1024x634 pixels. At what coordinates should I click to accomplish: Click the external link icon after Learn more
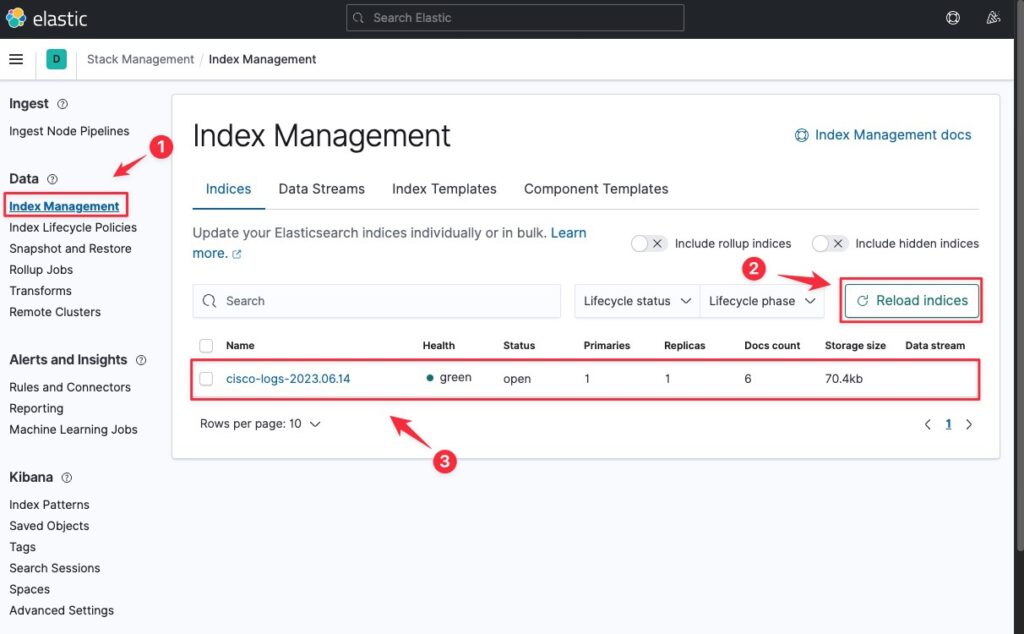pyautogui.click(x=237, y=254)
